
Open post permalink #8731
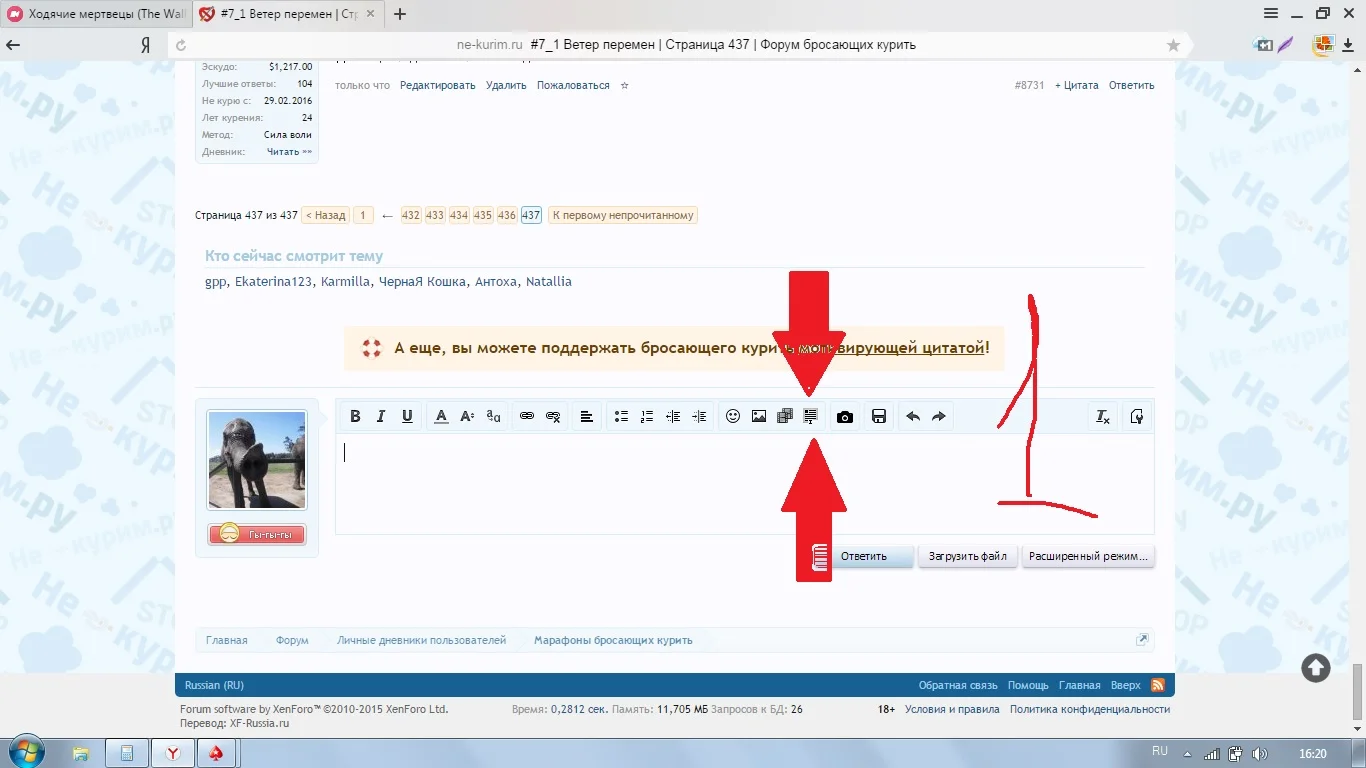click(1029, 85)
